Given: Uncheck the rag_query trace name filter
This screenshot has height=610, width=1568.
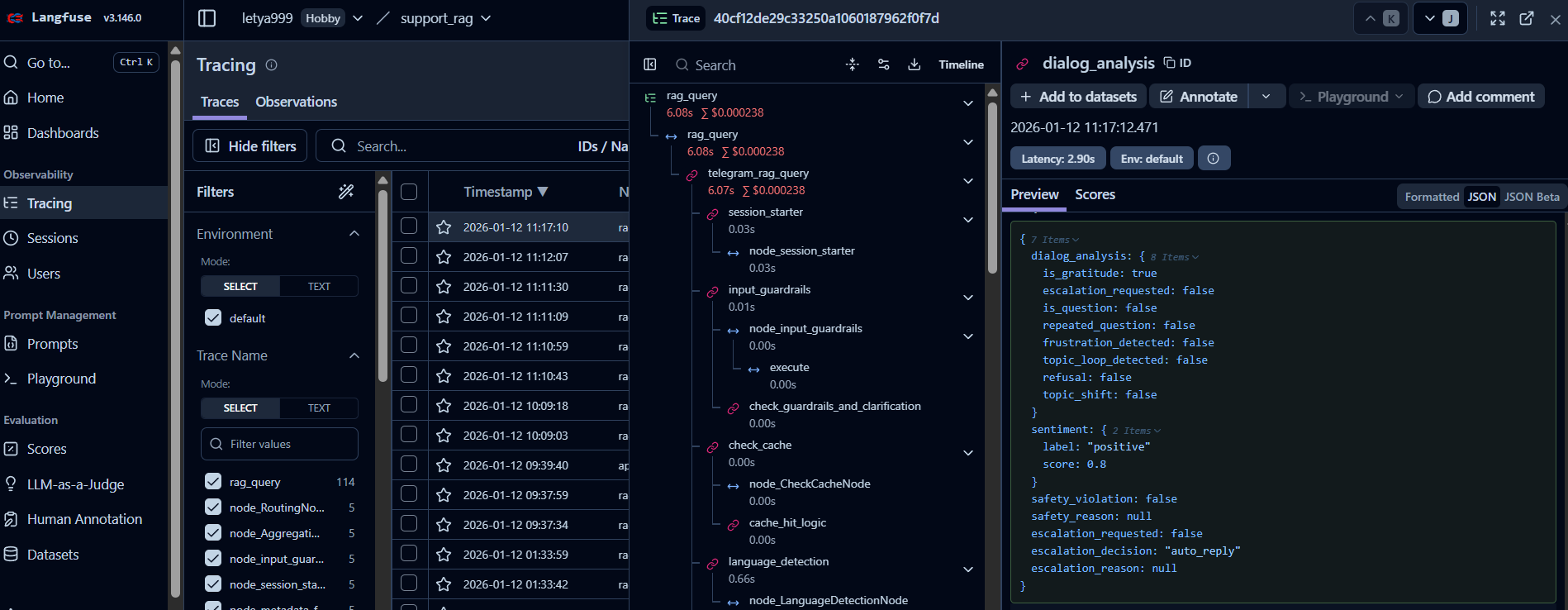Looking at the screenshot, I should point(213,481).
